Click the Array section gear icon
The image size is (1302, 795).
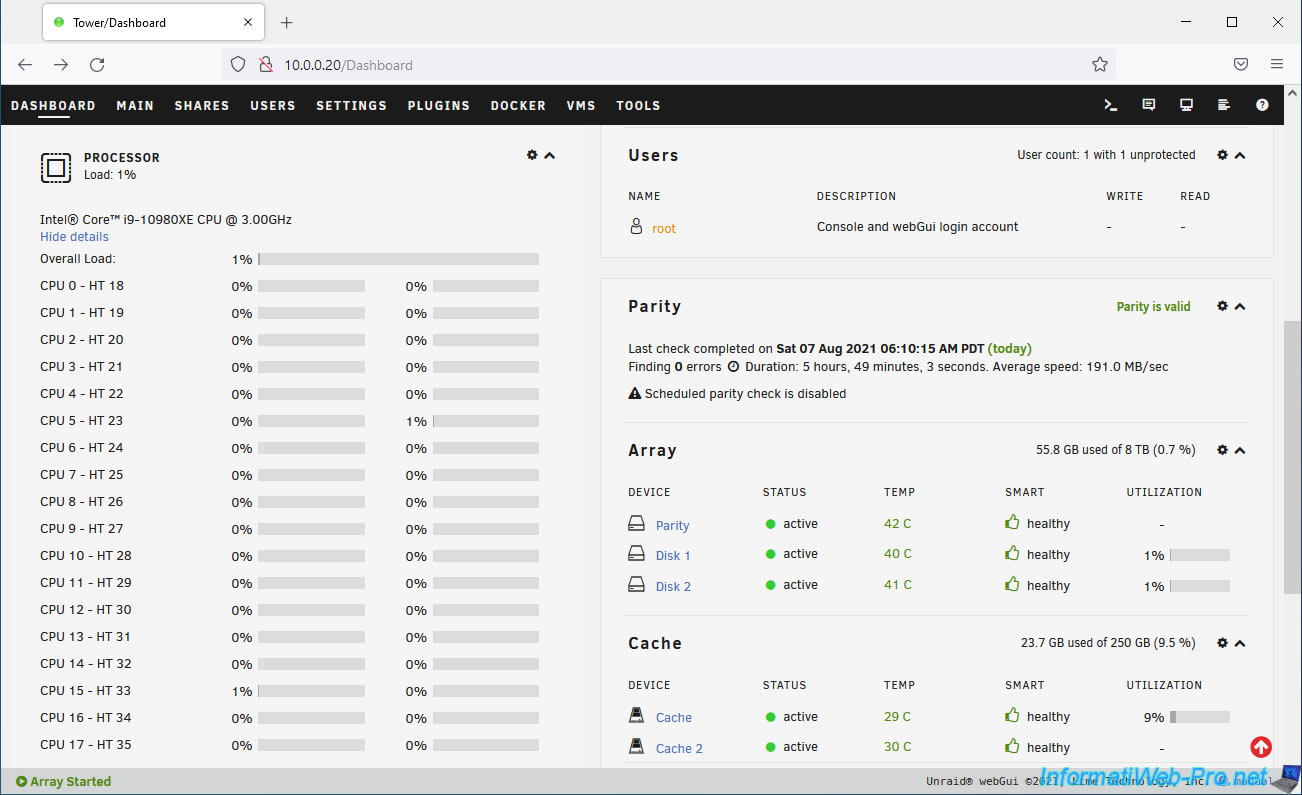[1222, 450]
